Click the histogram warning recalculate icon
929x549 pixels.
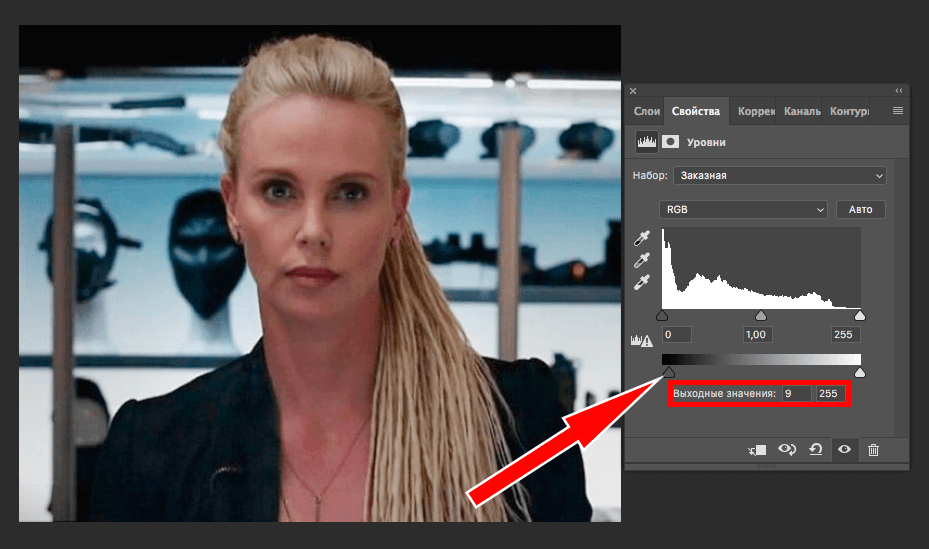[x=640, y=340]
